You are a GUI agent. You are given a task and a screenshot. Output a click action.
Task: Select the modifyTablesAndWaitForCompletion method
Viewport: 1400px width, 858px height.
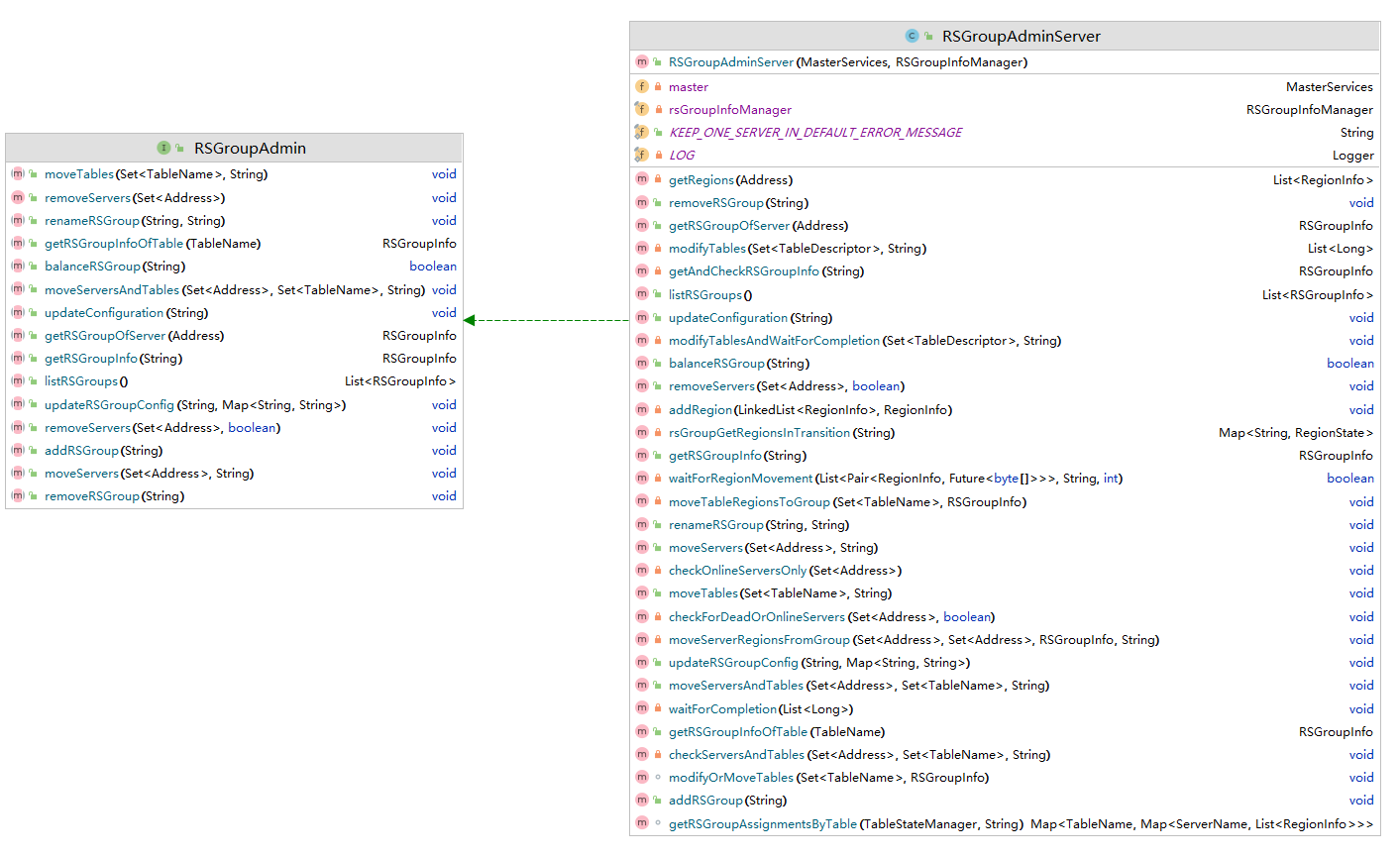coord(774,341)
